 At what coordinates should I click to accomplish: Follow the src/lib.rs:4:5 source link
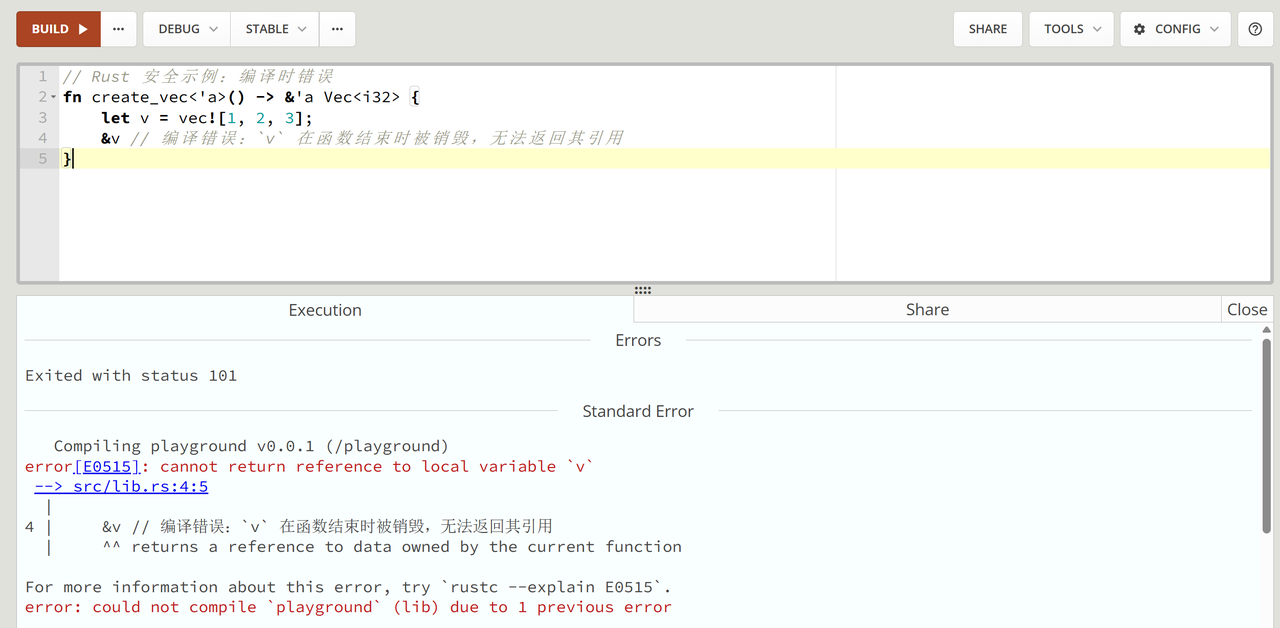click(x=121, y=487)
